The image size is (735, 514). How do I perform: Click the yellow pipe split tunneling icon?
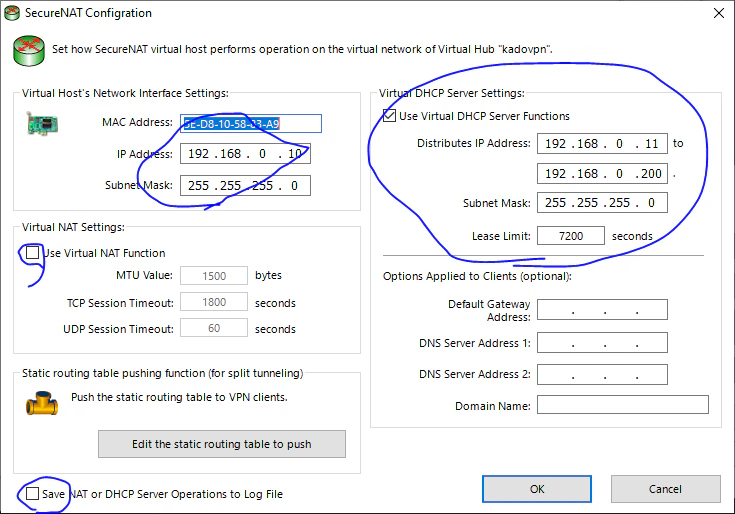coord(42,403)
